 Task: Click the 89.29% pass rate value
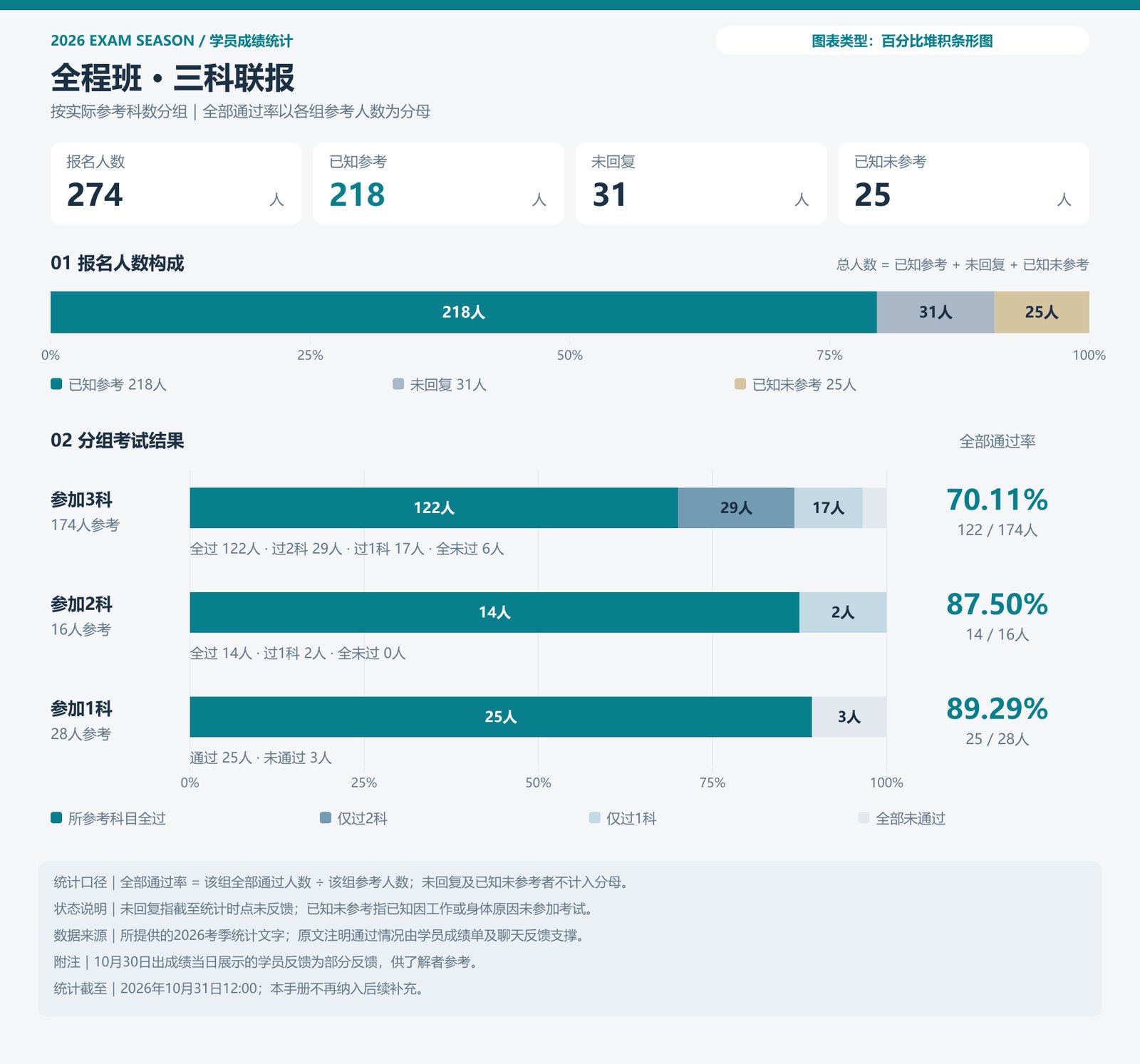pos(997,709)
